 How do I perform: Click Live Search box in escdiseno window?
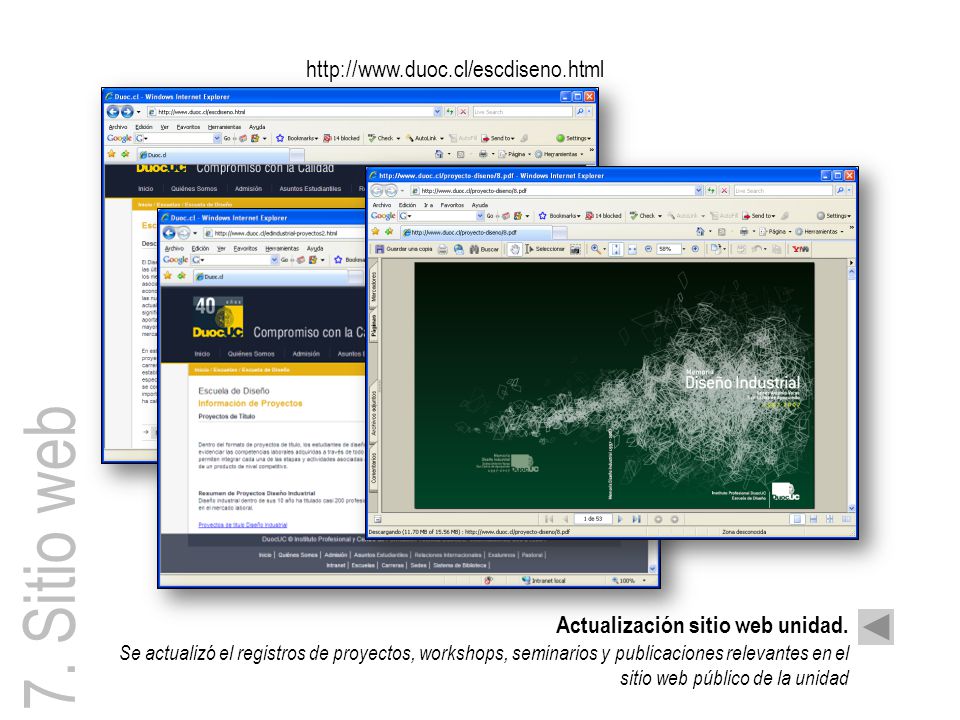point(522,112)
